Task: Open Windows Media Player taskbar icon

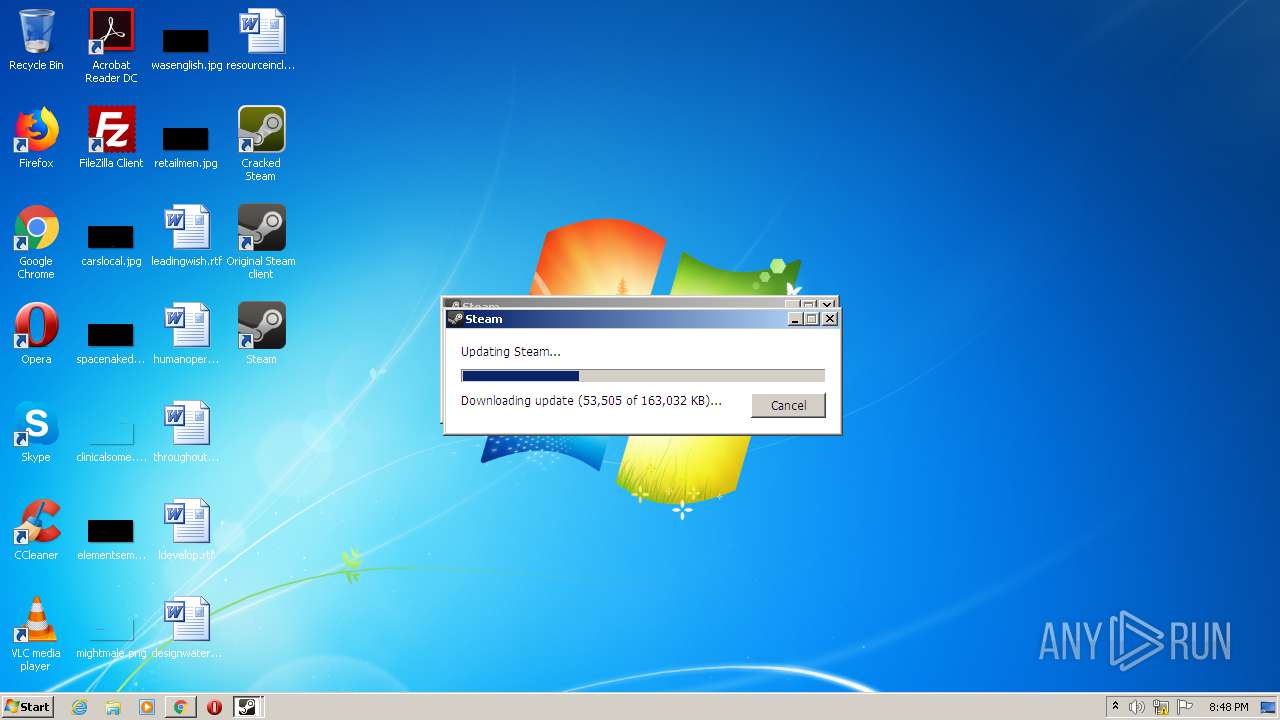Action: coord(147,707)
